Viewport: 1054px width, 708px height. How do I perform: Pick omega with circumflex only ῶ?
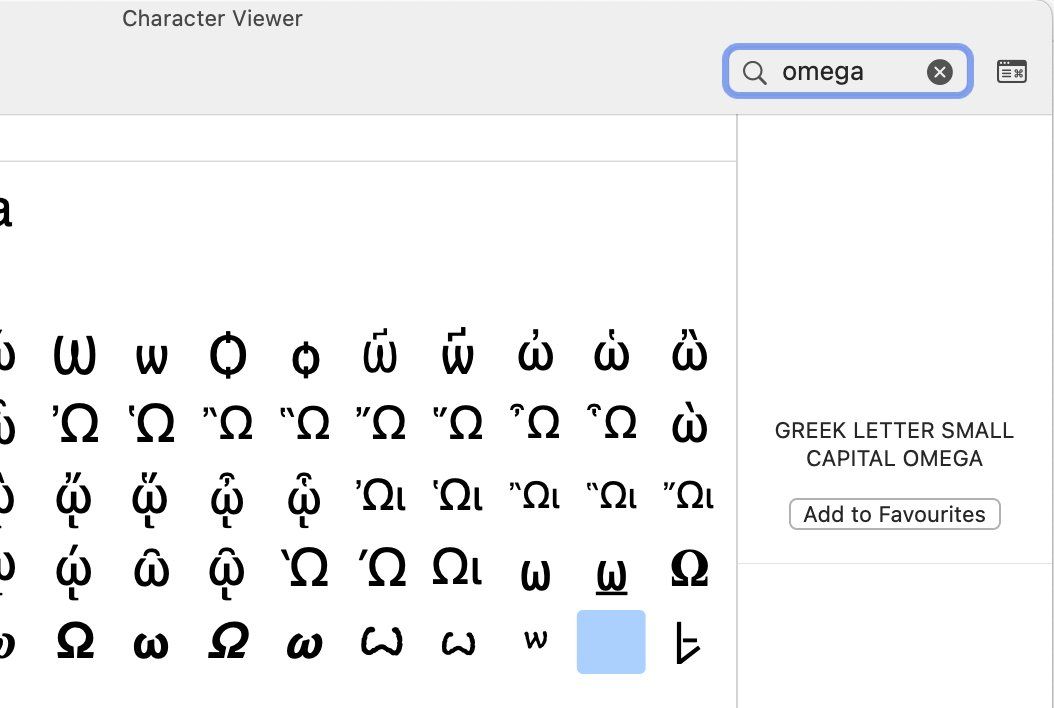152,571
